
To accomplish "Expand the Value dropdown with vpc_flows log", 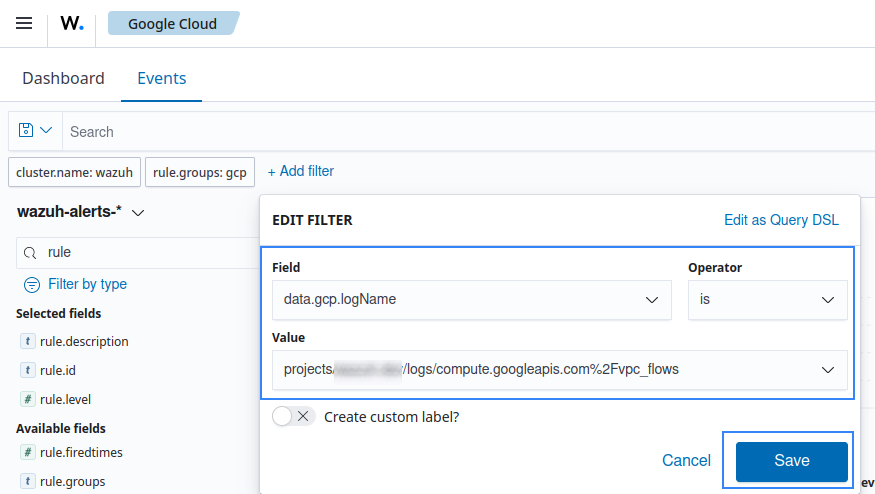I will [559, 370].
